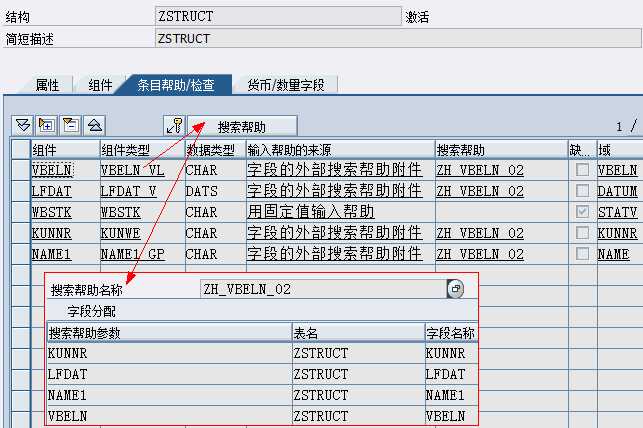Click the key icon beside 搜索帮助 button
The height and width of the screenshot is (428, 643).
tap(174, 125)
